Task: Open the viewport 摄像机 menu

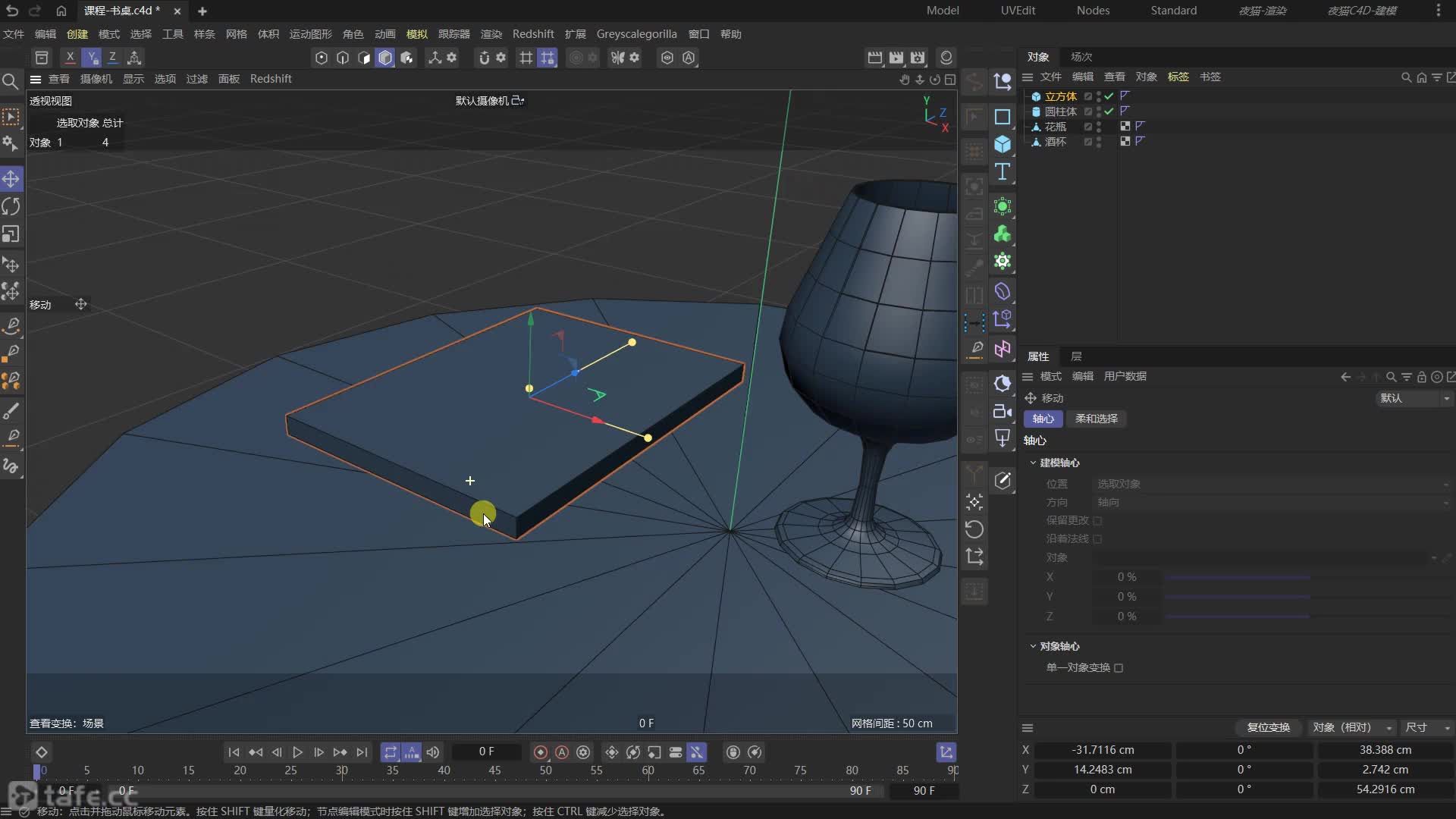Action: (x=96, y=79)
